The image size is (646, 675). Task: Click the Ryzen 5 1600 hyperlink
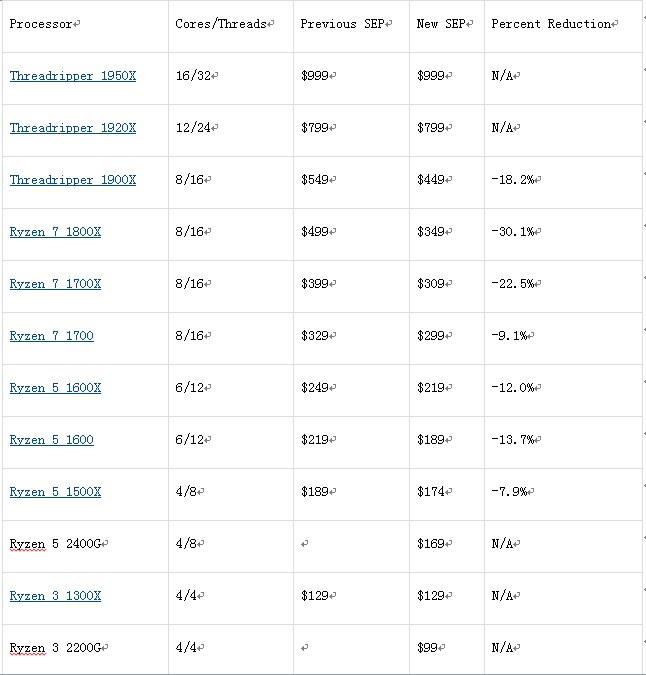pos(51,440)
